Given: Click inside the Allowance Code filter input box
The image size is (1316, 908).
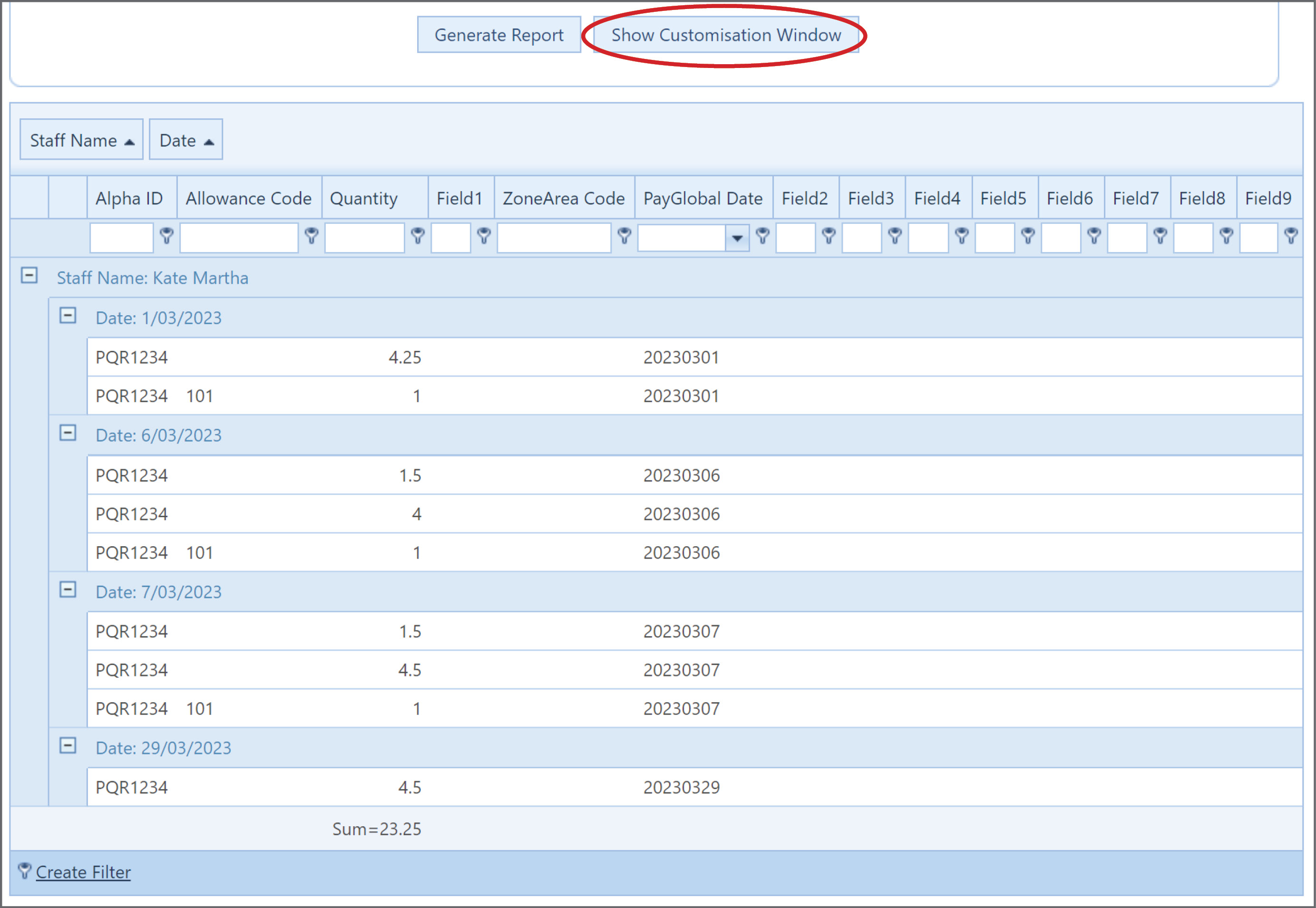Looking at the screenshot, I should 239,238.
